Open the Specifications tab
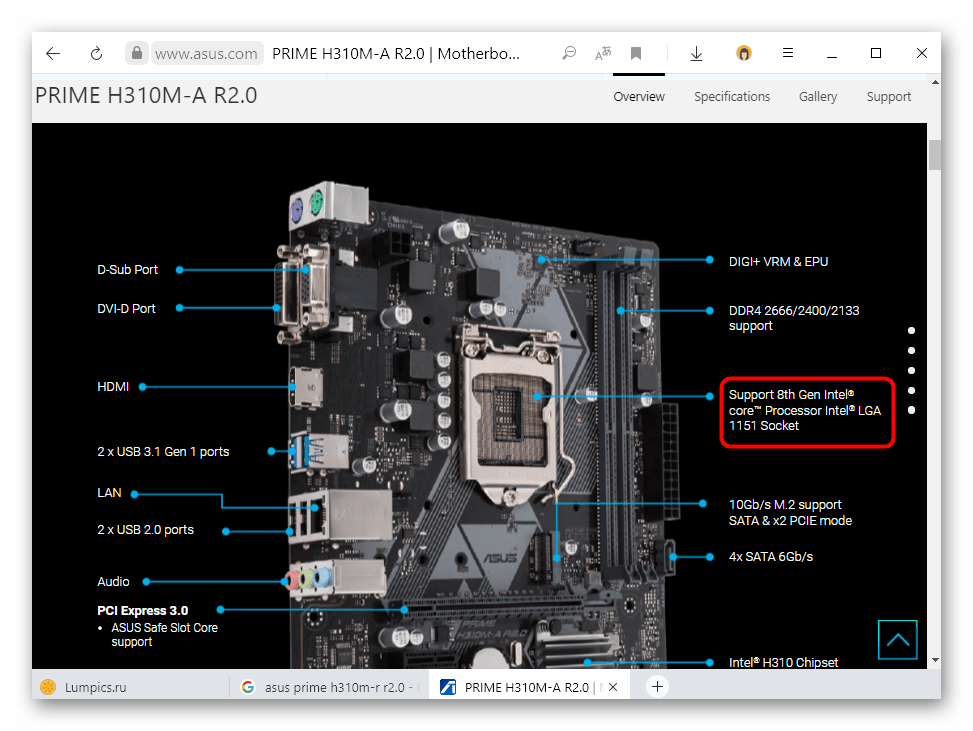The height and width of the screenshot is (731, 973). [x=732, y=97]
